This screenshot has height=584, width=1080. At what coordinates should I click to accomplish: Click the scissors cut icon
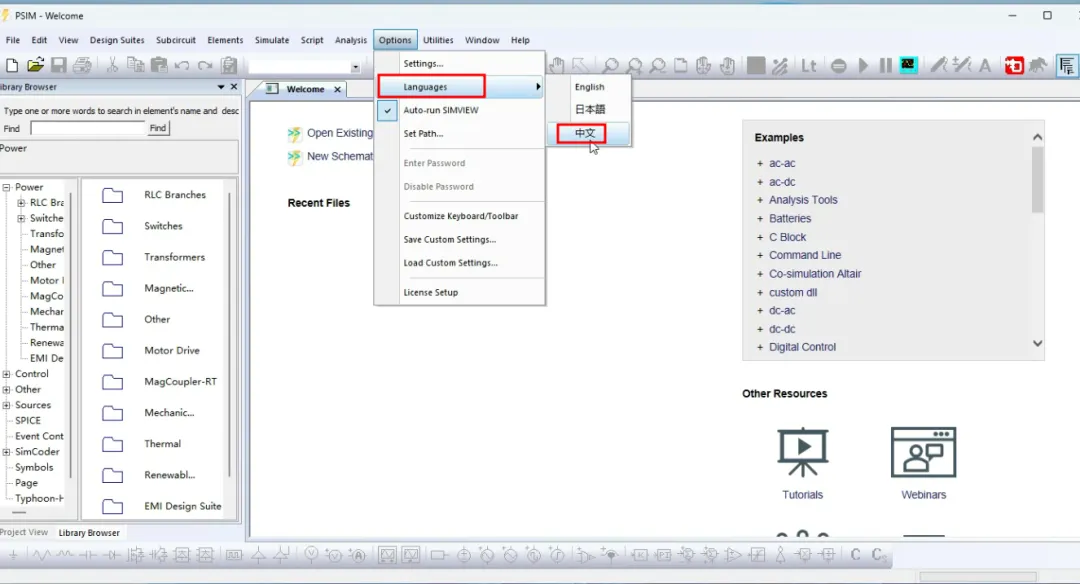(x=112, y=65)
